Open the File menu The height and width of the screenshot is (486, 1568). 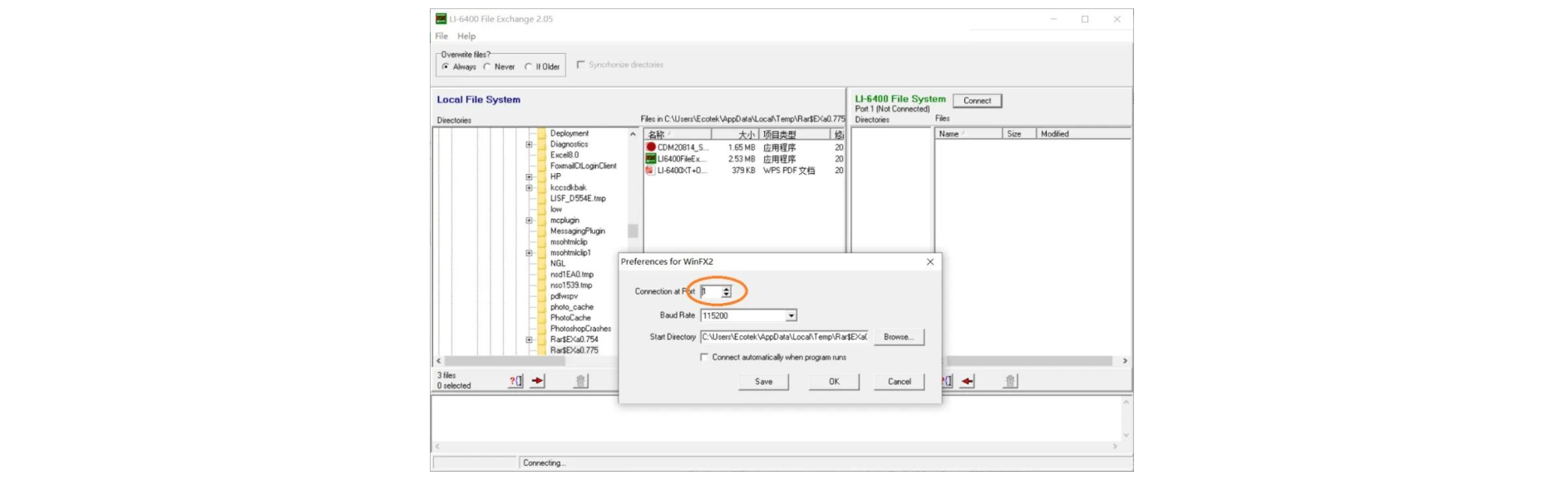tap(441, 37)
